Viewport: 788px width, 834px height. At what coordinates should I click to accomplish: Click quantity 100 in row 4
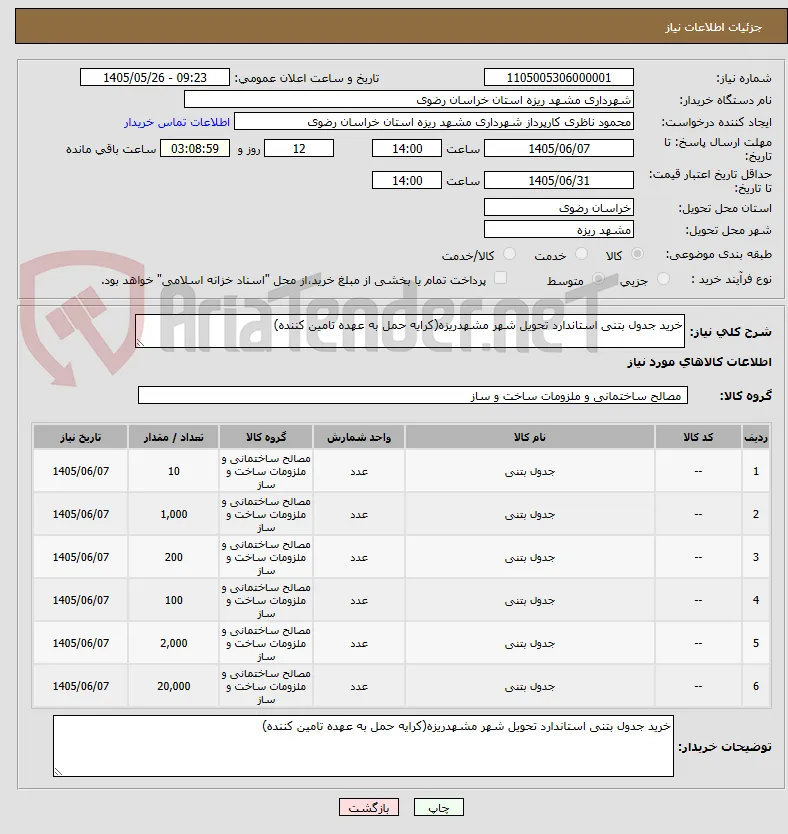(x=174, y=601)
